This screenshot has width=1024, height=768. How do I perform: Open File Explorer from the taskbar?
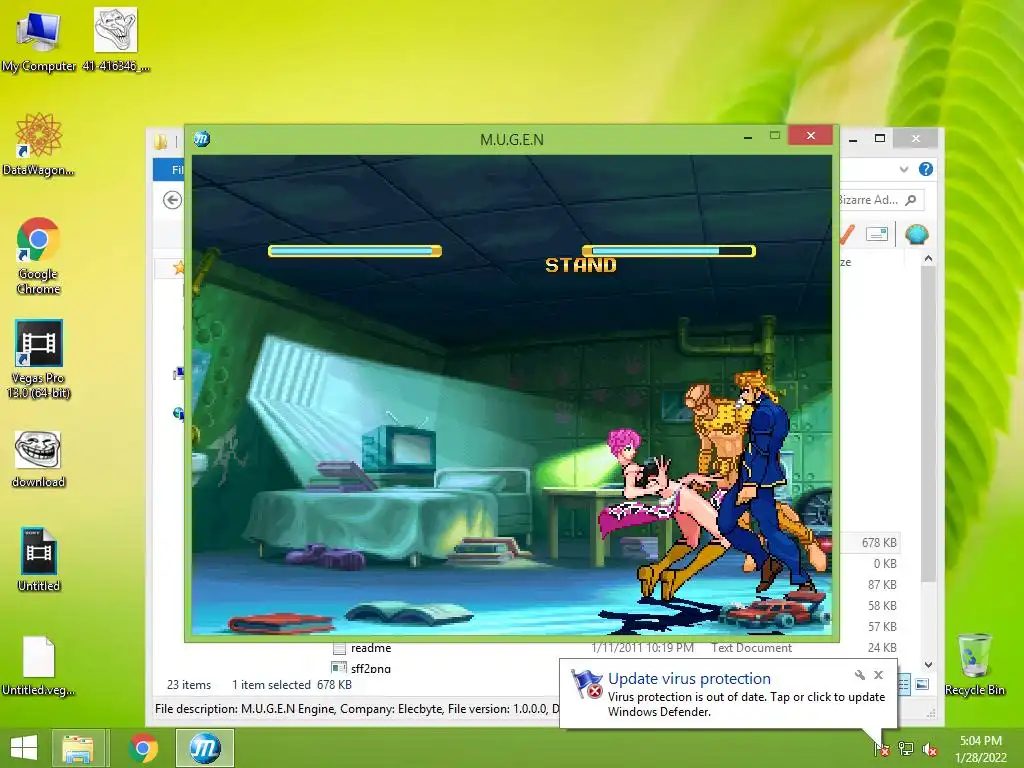(78, 748)
